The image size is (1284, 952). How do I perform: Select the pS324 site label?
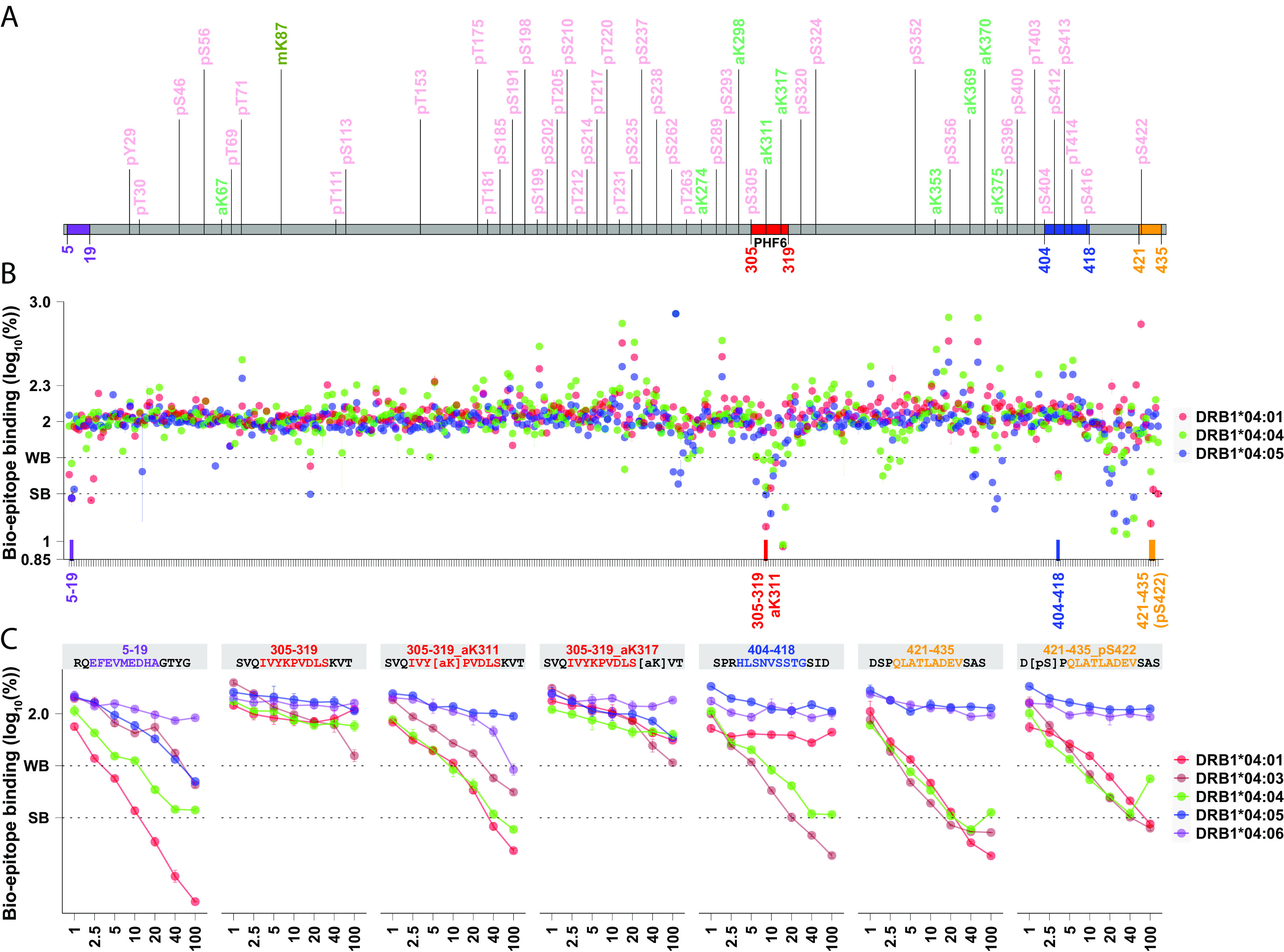pyautogui.click(x=816, y=42)
